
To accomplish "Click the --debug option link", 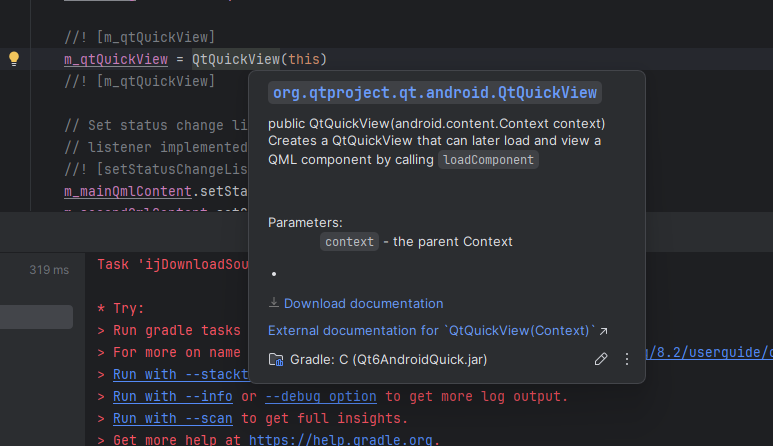I will click(x=321, y=397).
